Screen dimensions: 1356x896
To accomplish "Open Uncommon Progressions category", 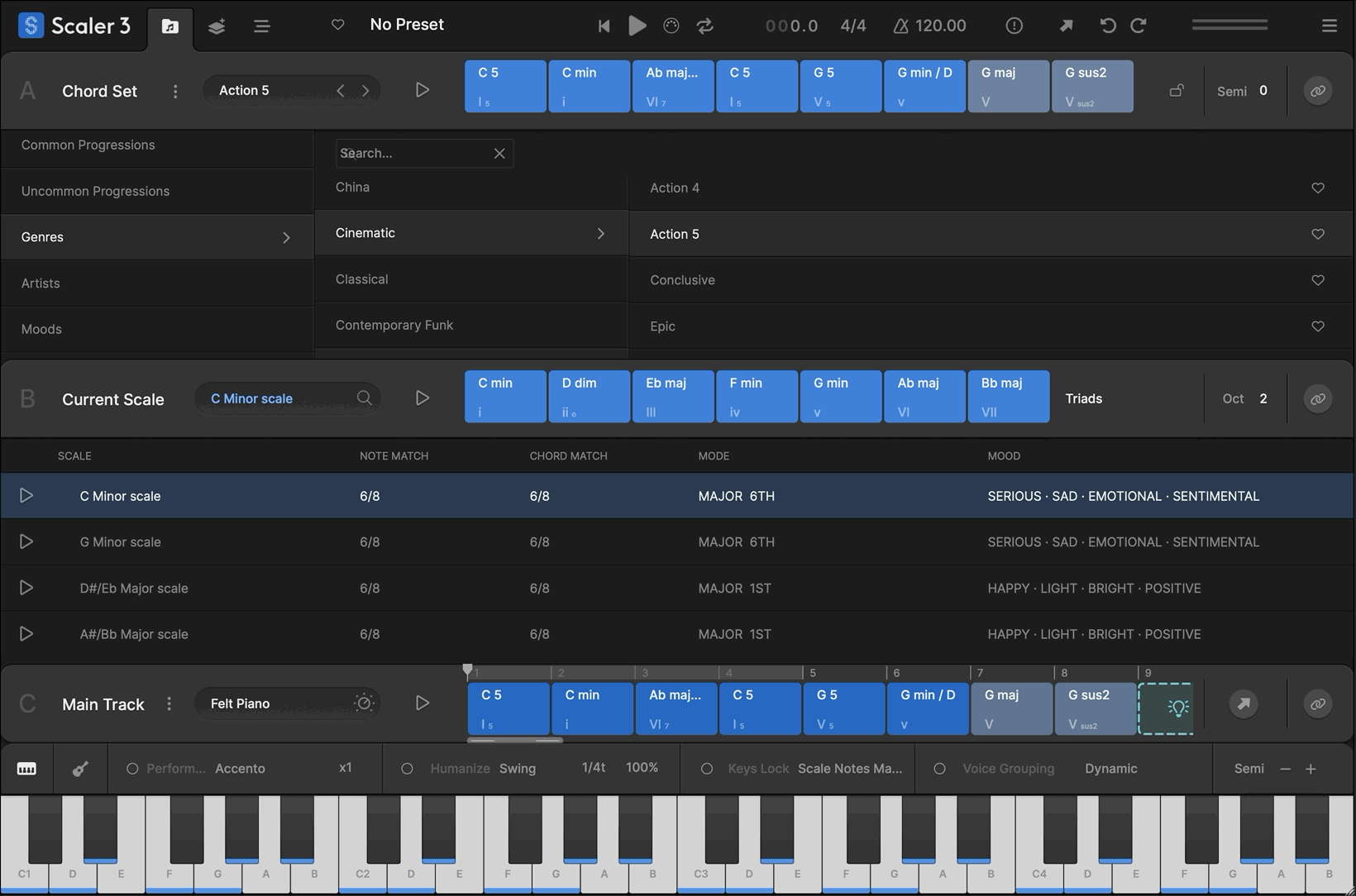I will point(157,191).
